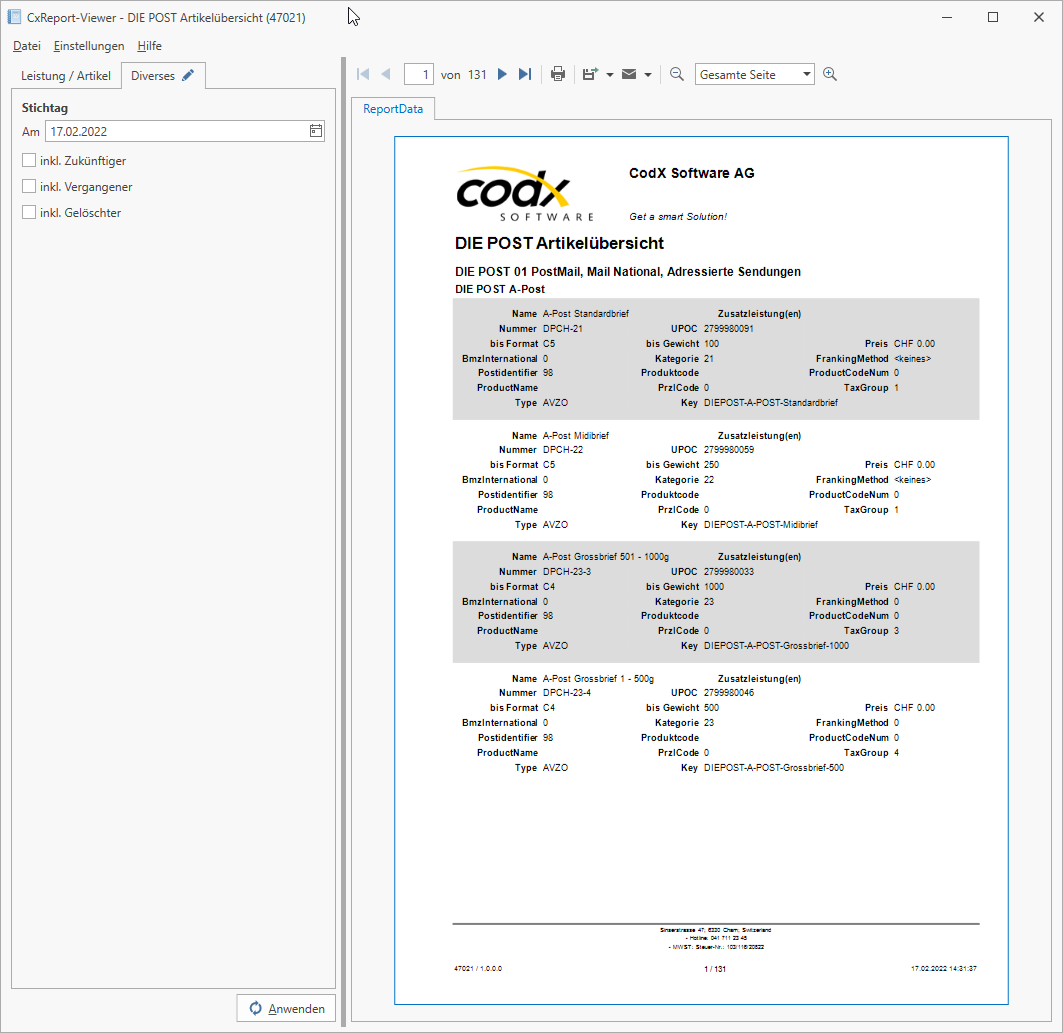Click the Stichtag date input field
This screenshot has height=1033, width=1063.
(x=184, y=131)
